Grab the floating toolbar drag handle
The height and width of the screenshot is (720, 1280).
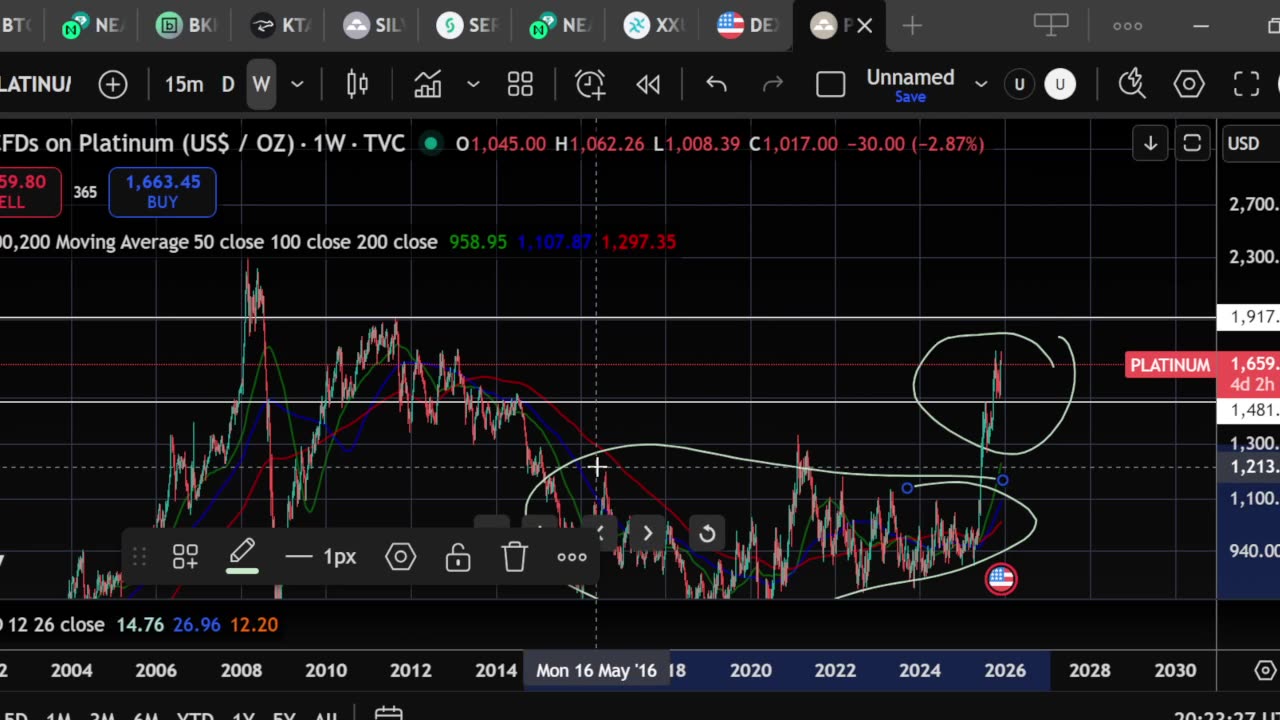(139, 557)
